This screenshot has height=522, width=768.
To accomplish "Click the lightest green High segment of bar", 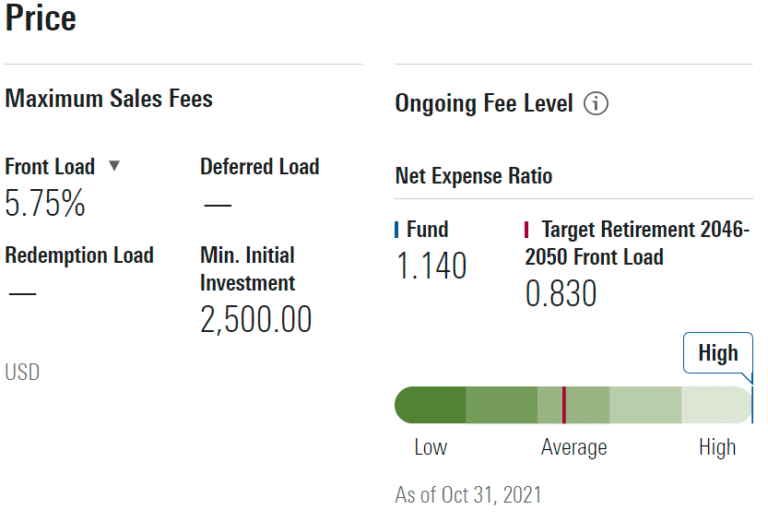I will (714, 404).
